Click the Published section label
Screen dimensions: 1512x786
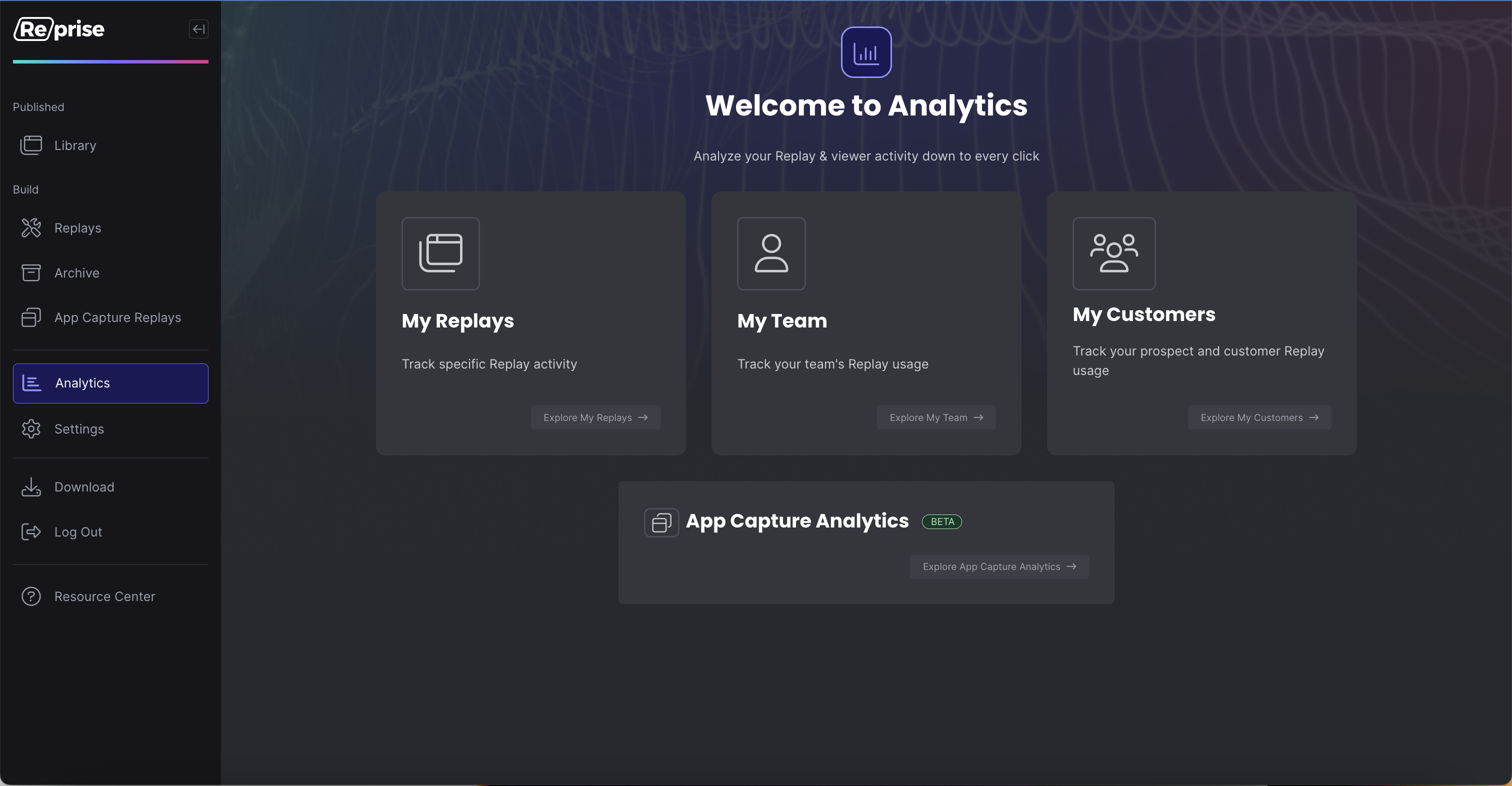click(38, 107)
